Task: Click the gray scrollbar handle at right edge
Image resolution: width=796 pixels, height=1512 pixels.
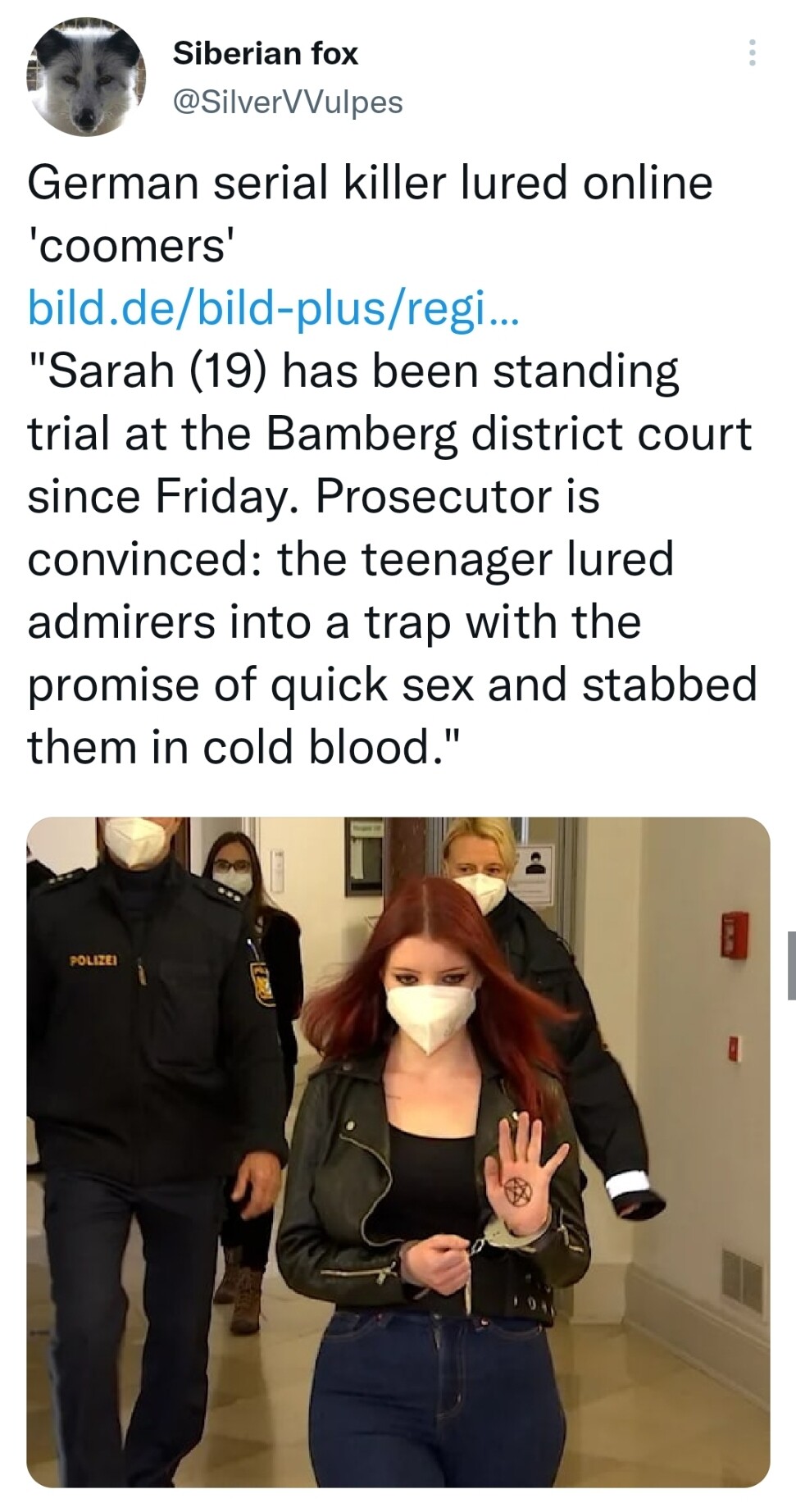Action: (x=791, y=965)
